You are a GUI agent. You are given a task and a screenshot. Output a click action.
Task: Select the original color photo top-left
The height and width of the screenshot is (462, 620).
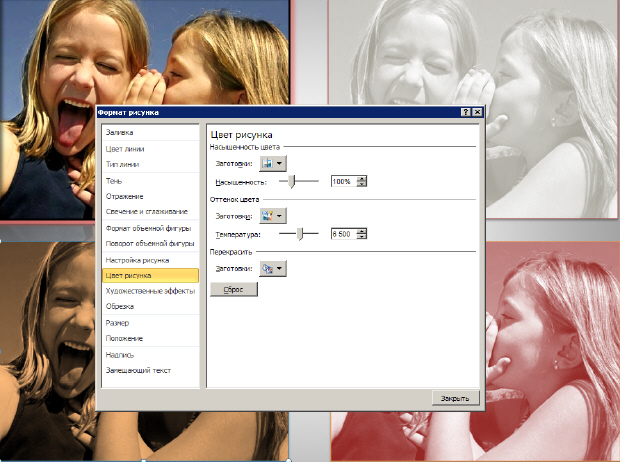pyautogui.click(x=145, y=51)
